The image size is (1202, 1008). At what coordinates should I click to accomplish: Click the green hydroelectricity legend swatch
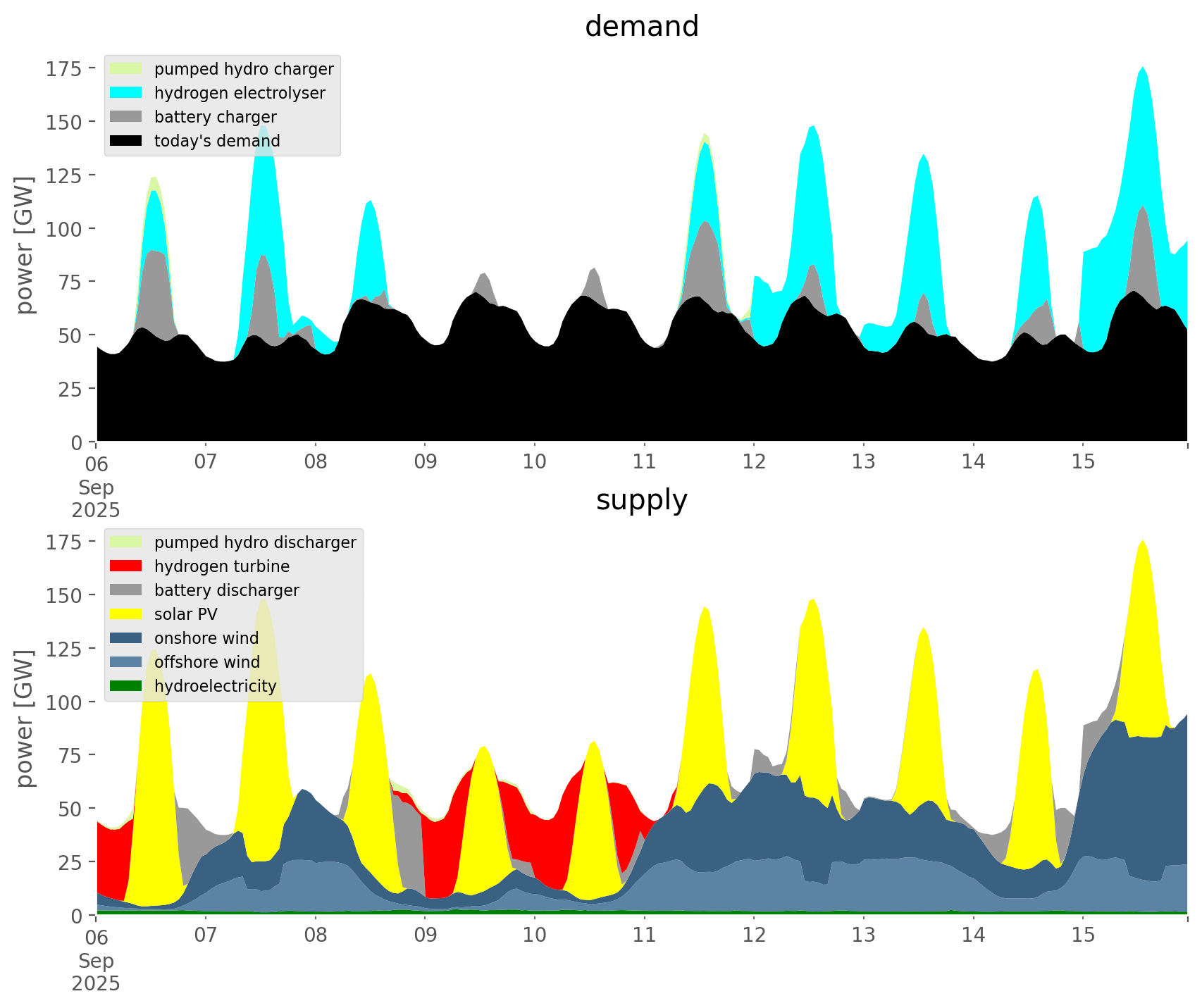point(126,686)
